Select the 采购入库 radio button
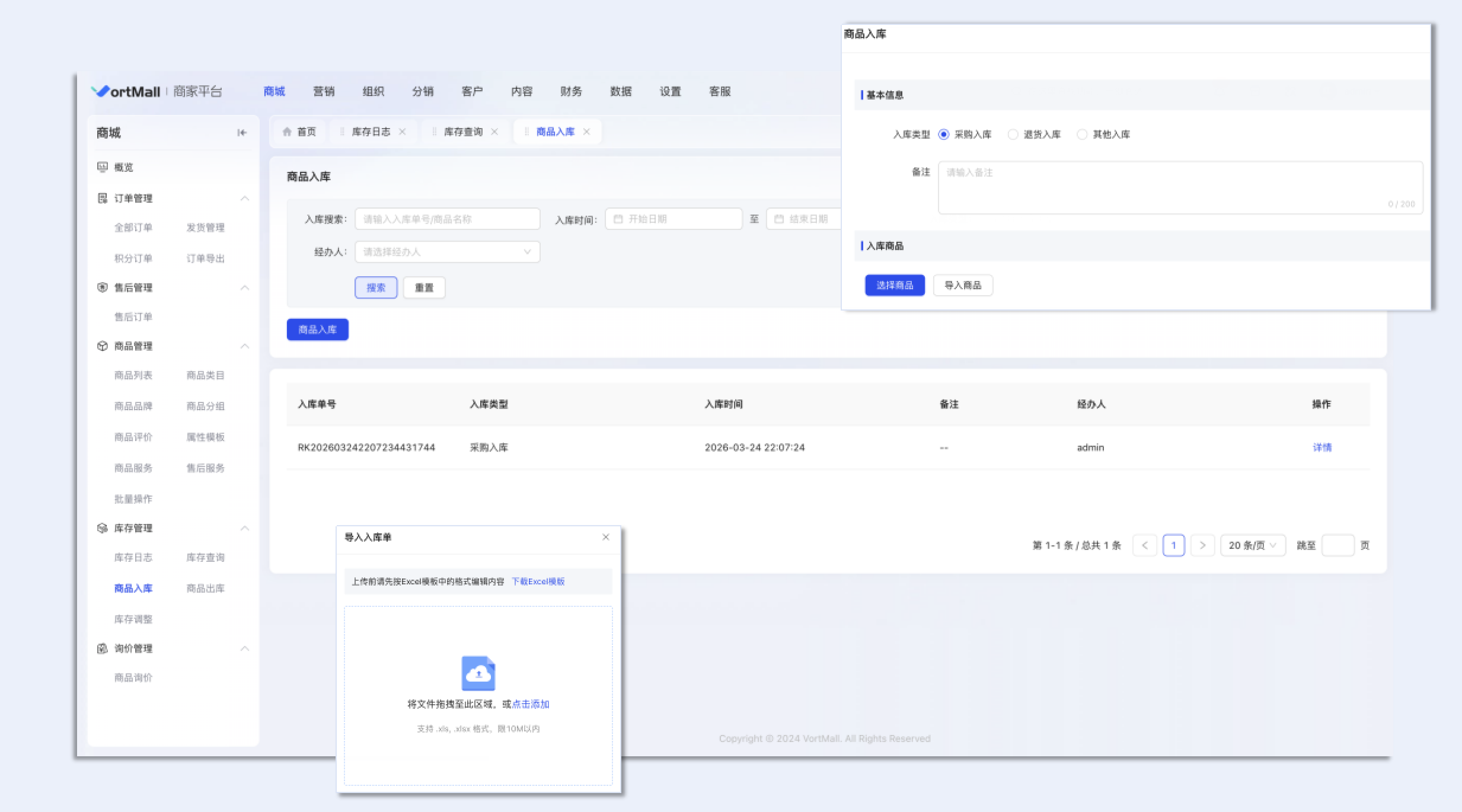The image size is (1462, 812). [944, 135]
